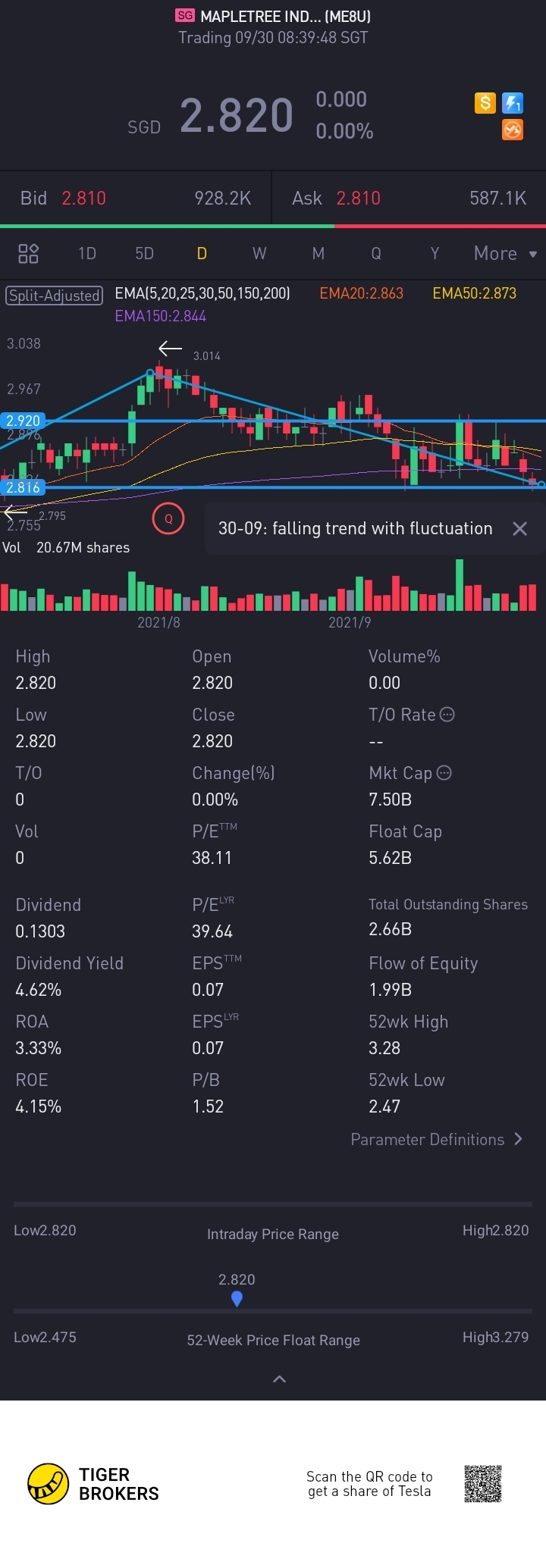The width and height of the screenshot is (546, 1568).
Task: Expand the More timeframes dropdown
Action: point(505,253)
